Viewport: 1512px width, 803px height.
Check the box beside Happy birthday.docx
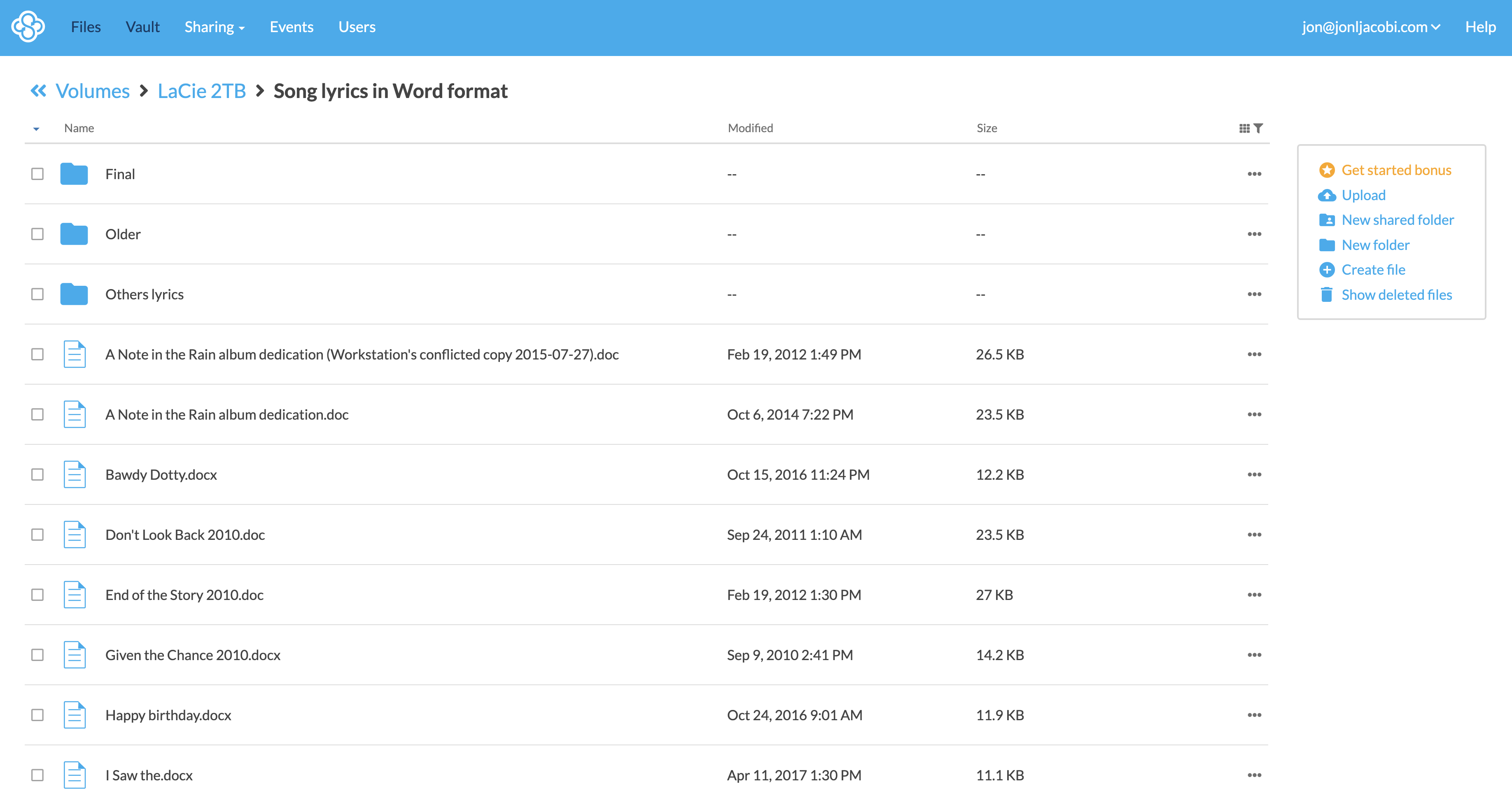[37, 715]
